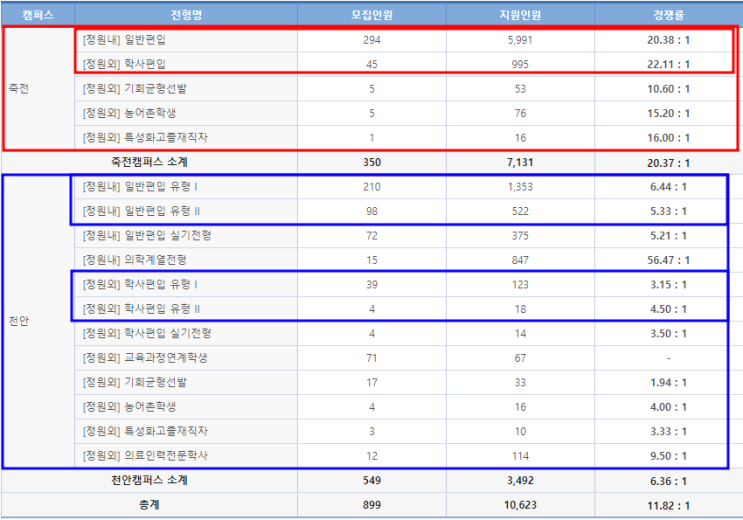Click [정원내] 일반편입 유형 II row name
This screenshot has height=520, width=743.
141,211
